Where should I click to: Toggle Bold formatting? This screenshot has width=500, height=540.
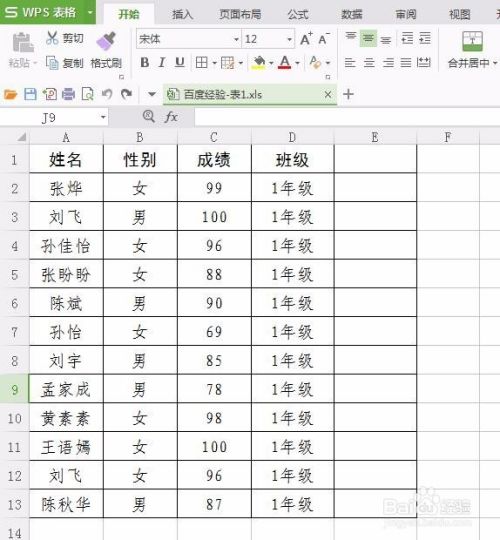click(x=145, y=63)
